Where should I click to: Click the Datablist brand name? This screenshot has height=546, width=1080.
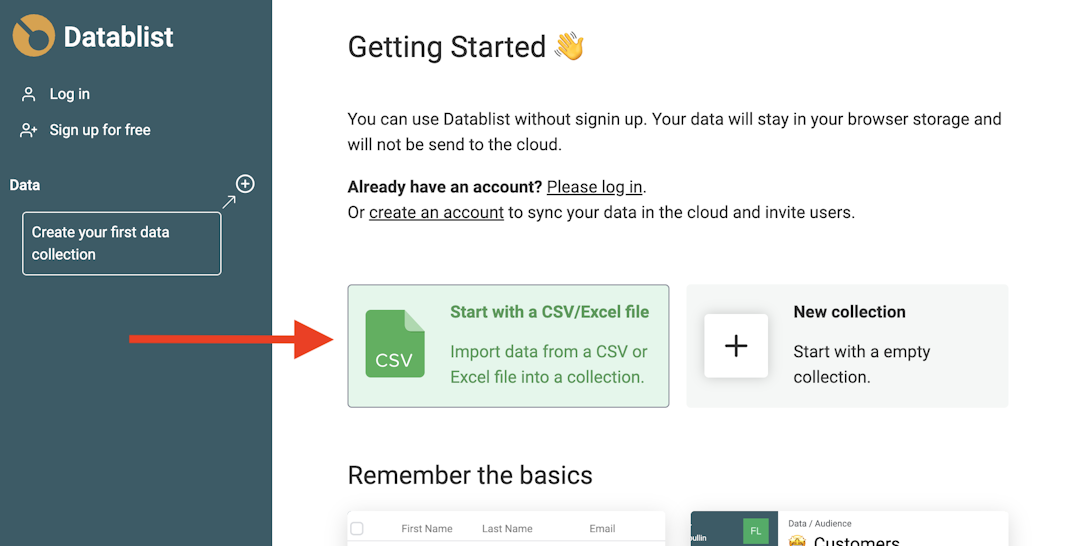118,37
